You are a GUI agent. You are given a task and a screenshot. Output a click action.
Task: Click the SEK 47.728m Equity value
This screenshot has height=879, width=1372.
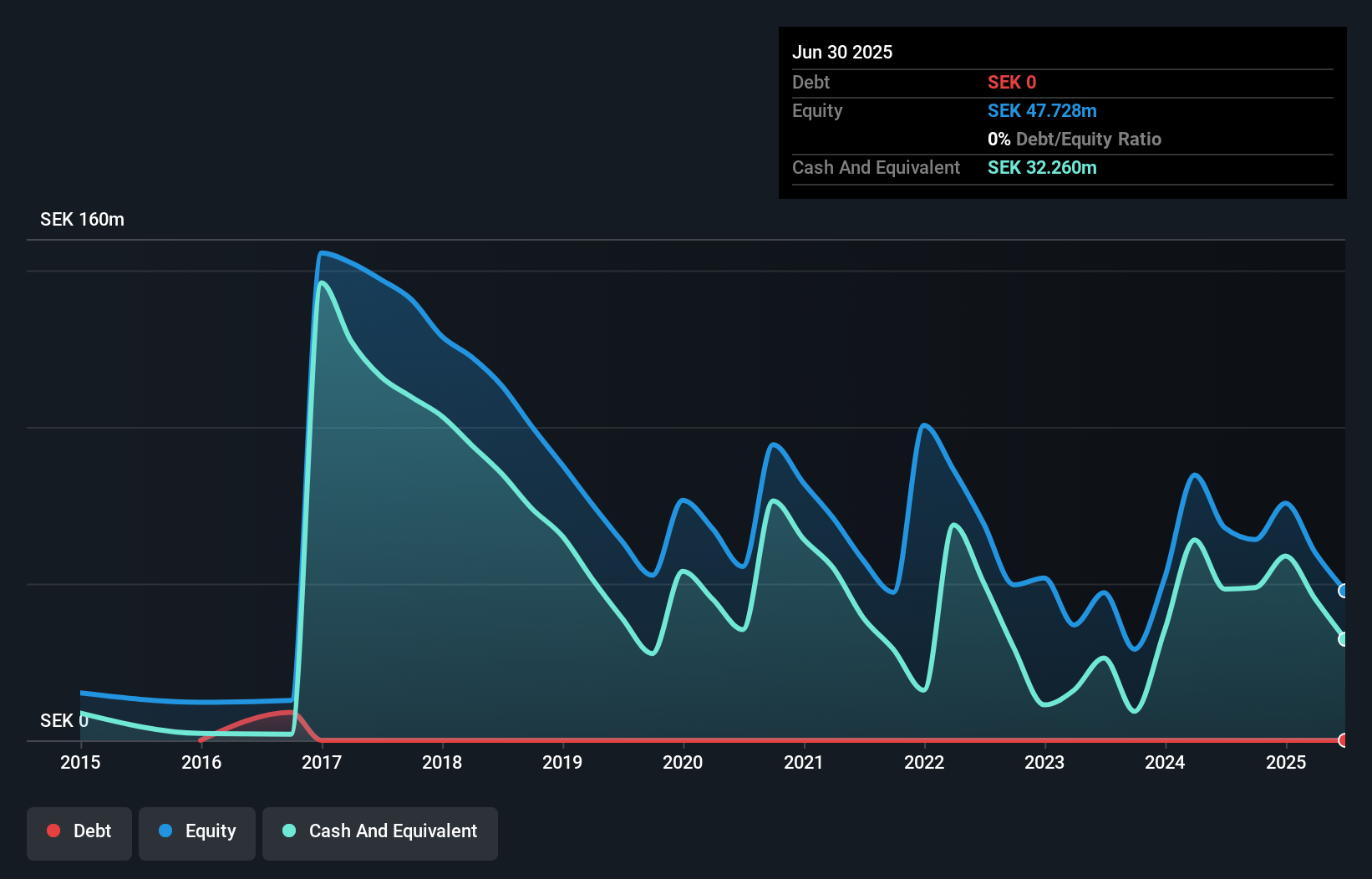click(x=1042, y=110)
